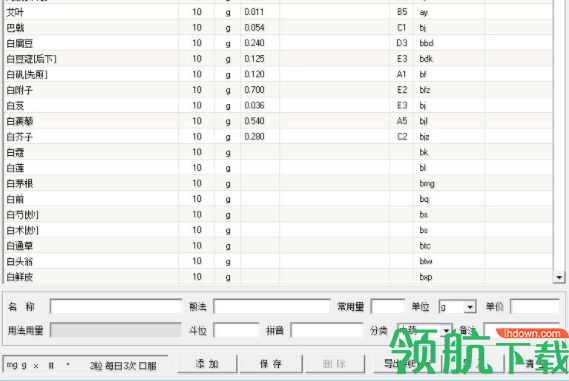Click the B5 drawer position cell
The image size is (569, 381).
point(402,12)
